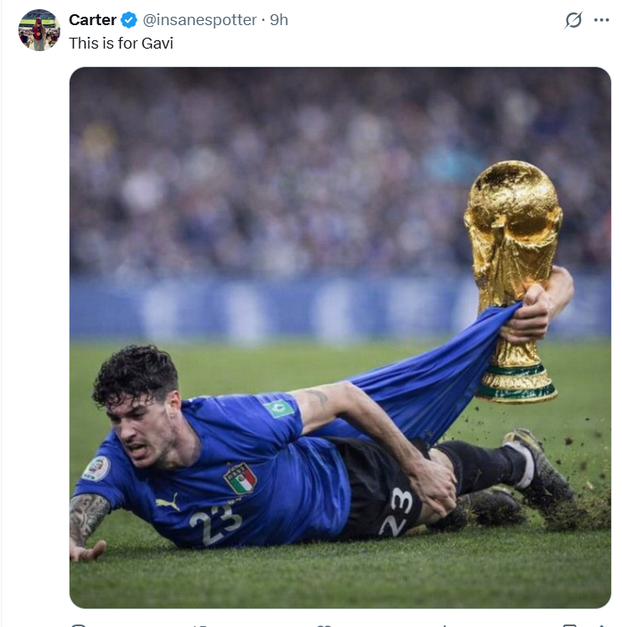This screenshot has width=622, height=627.
Task: Click Carter's profile avatar
Action: point(39,30)
